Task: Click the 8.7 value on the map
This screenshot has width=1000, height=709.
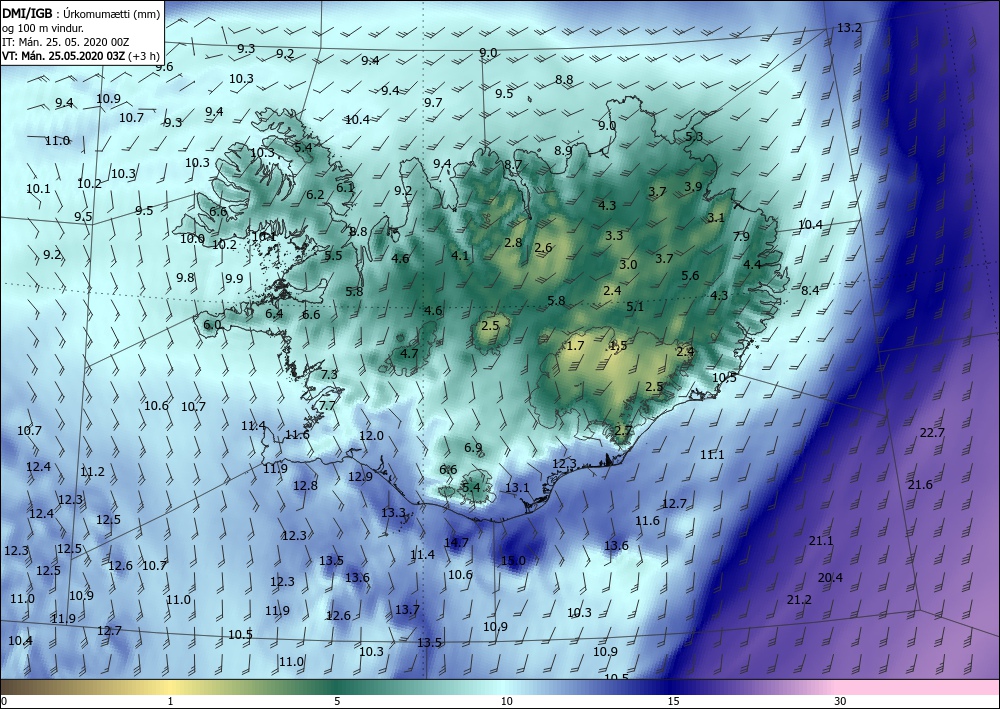Action: [513, 164]
